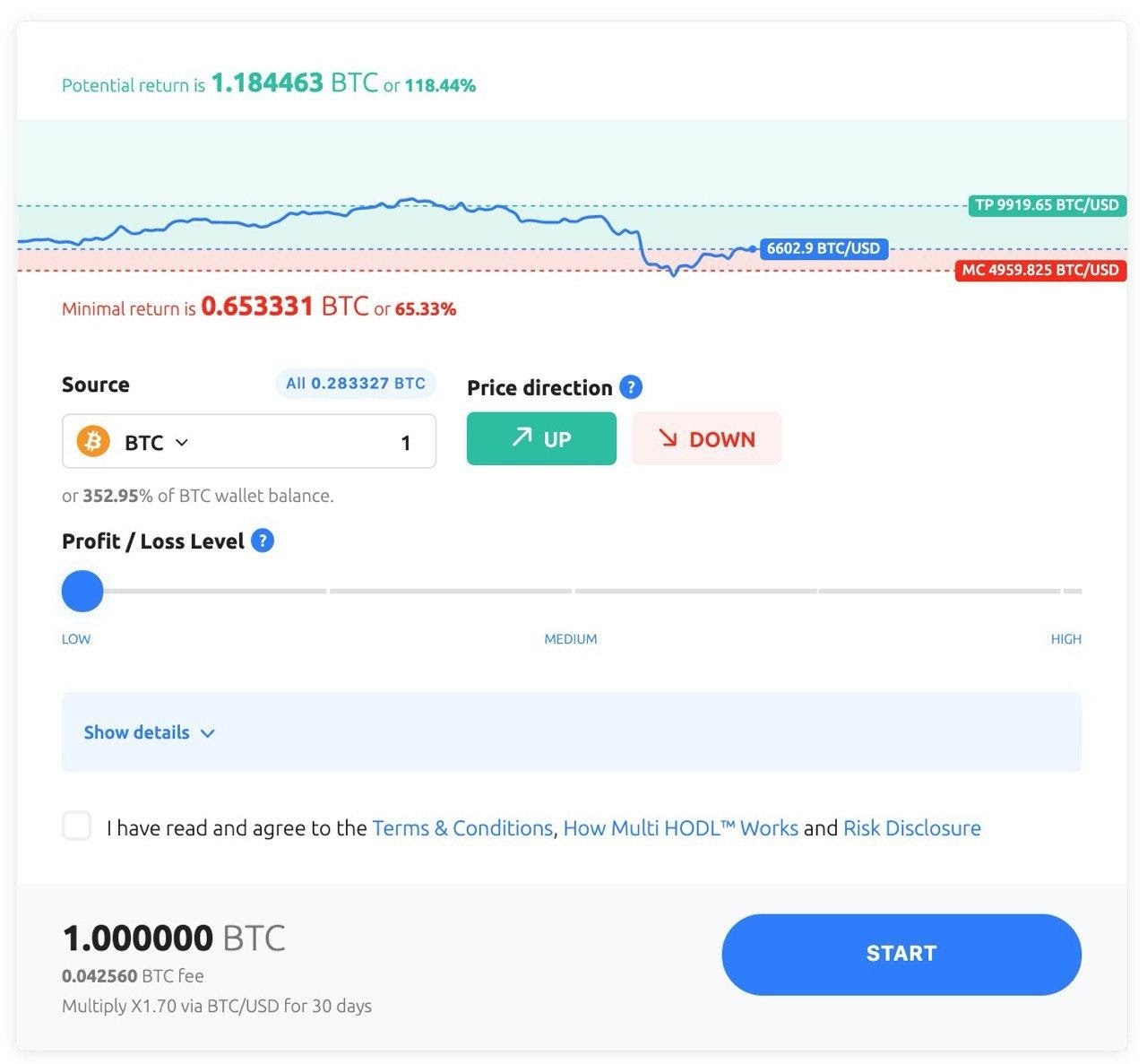Open the BTC source currency dropdown

pyautogui.click(x=156, y=442)
